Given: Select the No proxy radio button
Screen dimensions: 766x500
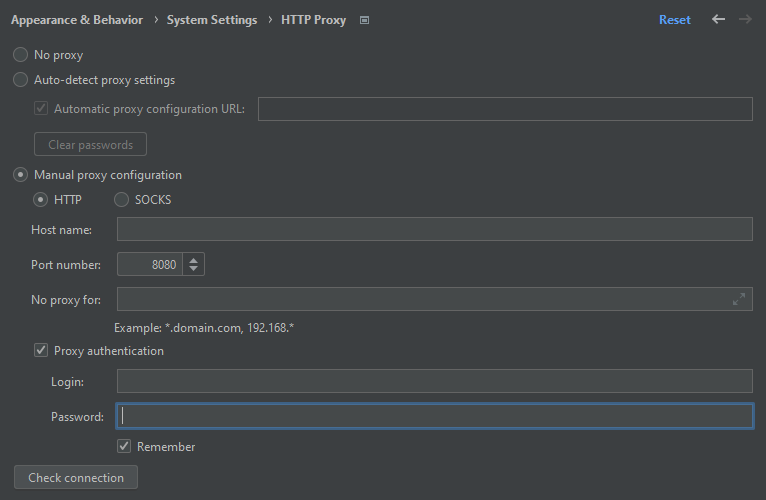Looking at the screenshot, I should [x=21, y=55].
